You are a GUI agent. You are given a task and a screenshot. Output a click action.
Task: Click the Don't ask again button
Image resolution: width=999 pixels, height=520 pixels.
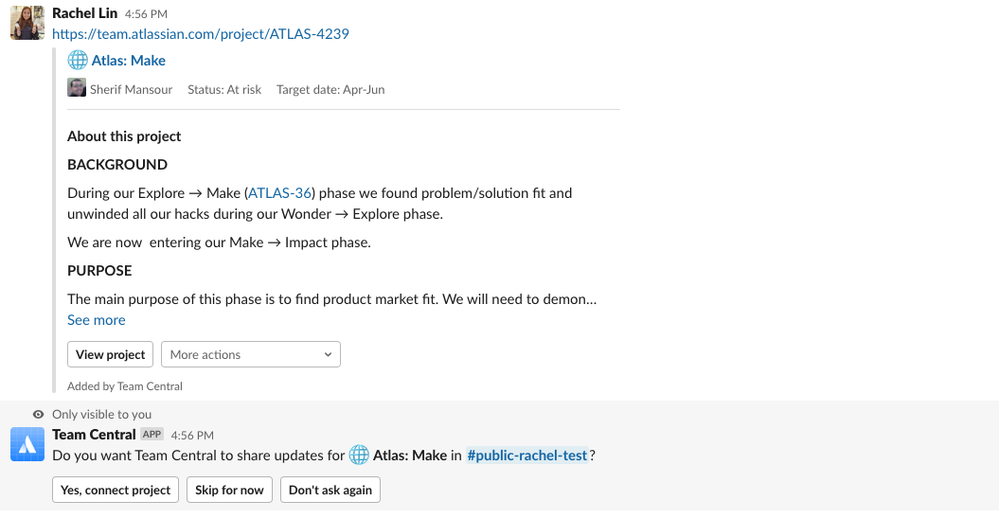[x=330, y=490]
